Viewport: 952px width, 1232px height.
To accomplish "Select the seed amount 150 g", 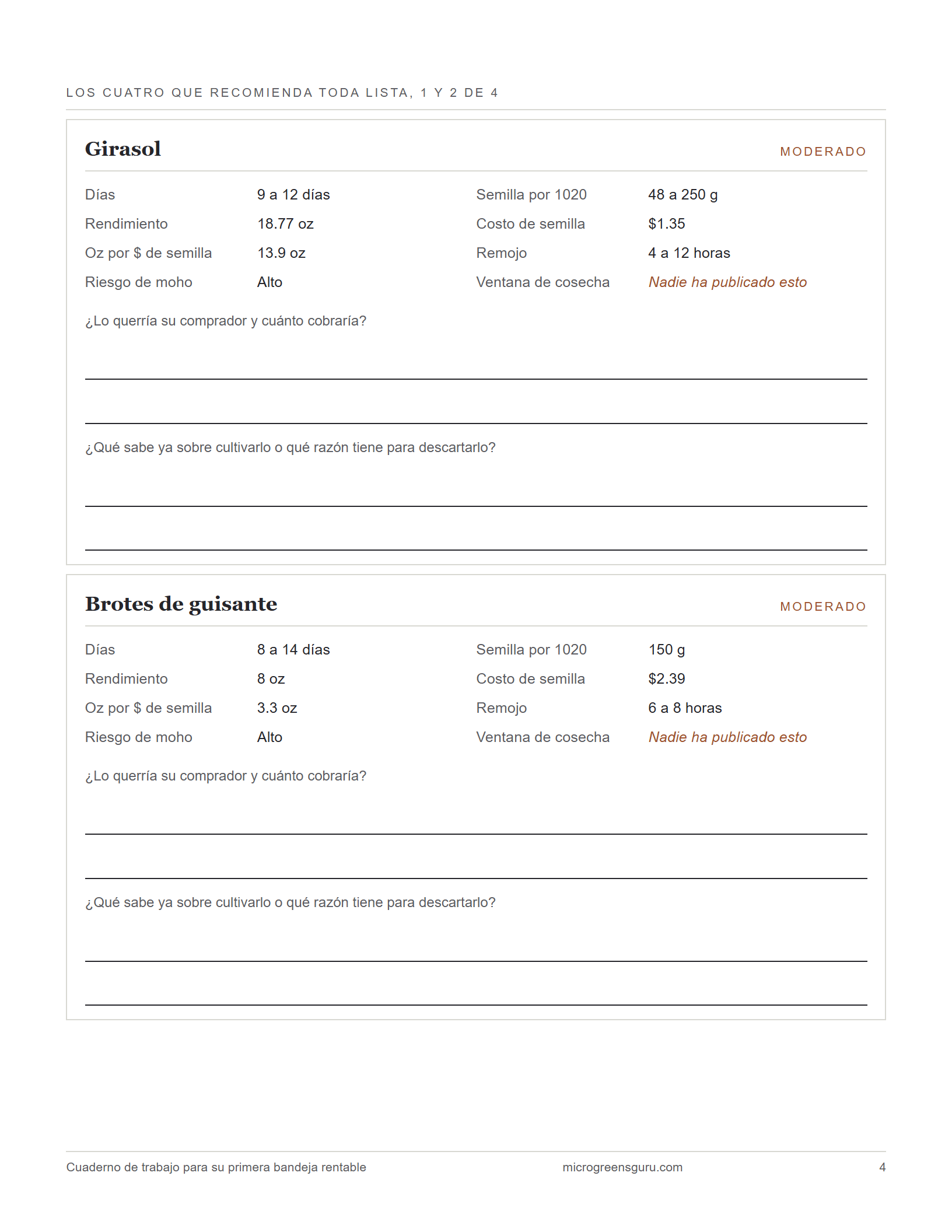I will click(x=666, y=650).
